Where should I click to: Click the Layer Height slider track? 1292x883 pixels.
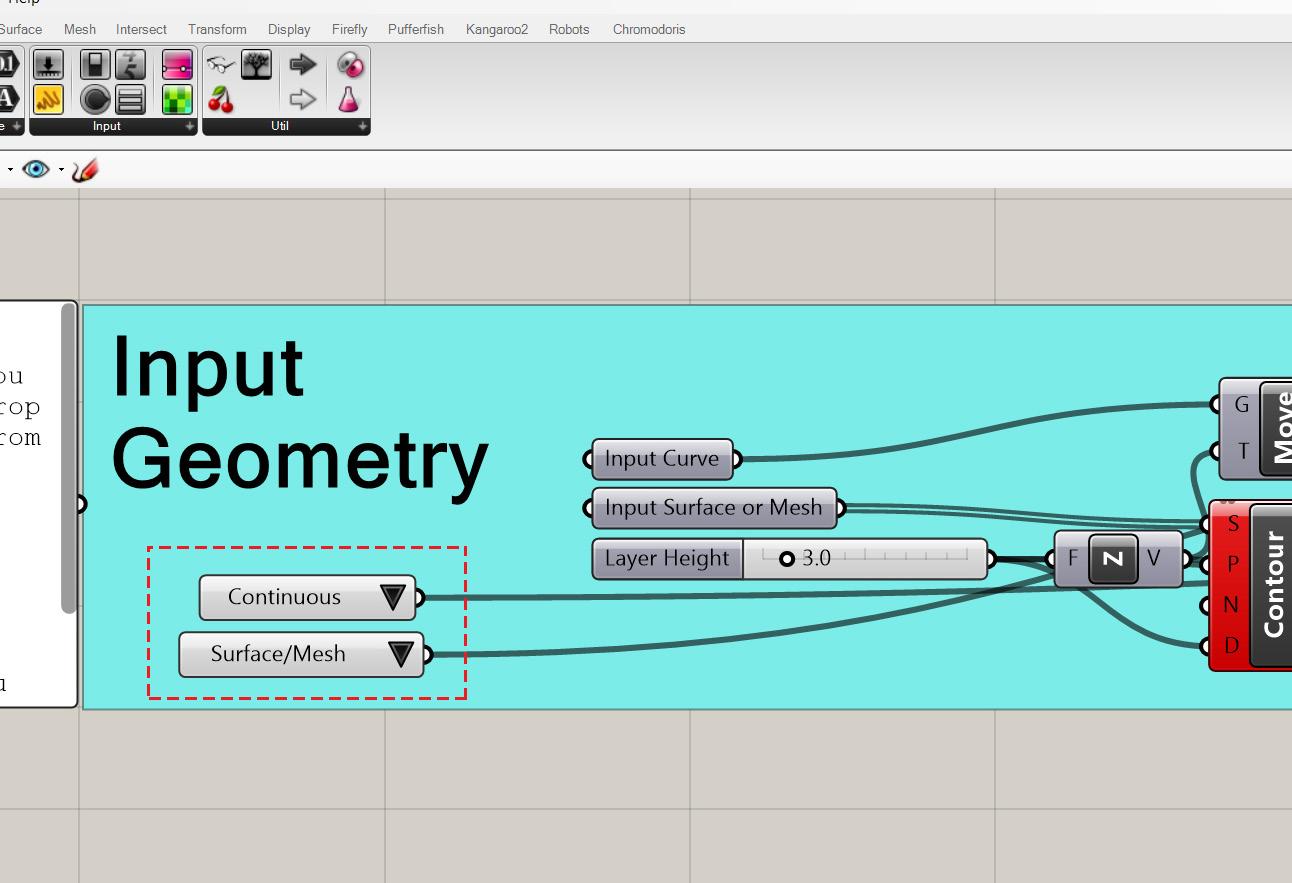865,559
